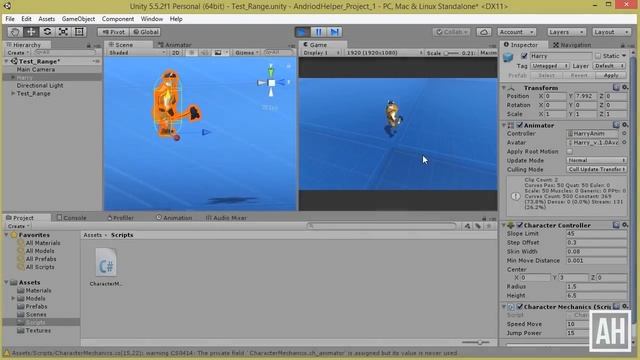Open the Collab dropdown
The image size is (640, 360).
(x=451, y=32)
